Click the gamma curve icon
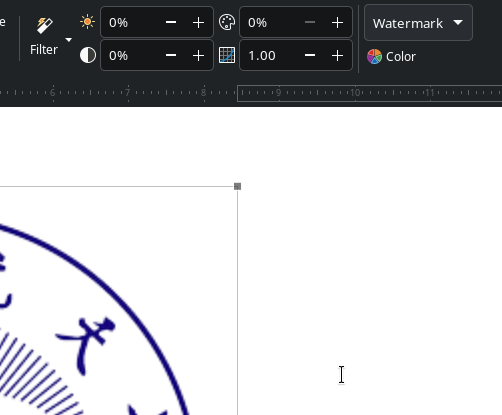 coord(227,55)
